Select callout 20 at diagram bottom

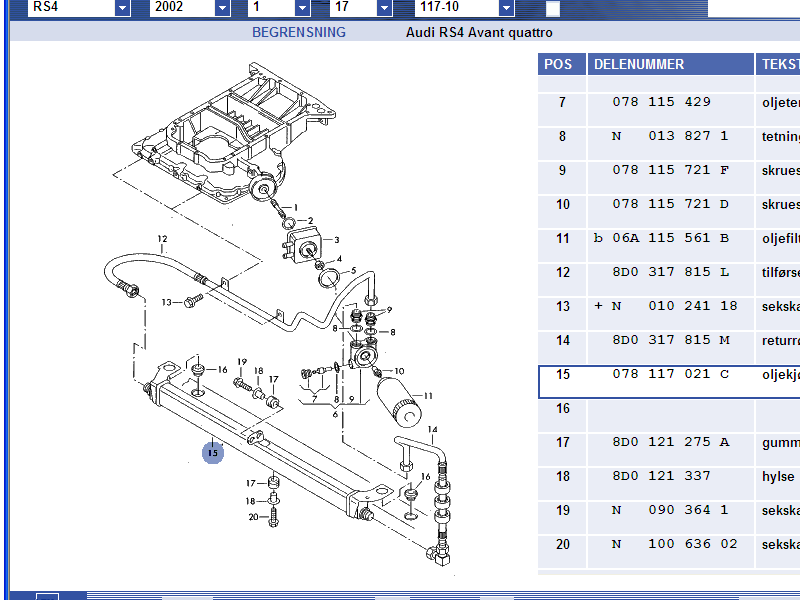(253, 516)
